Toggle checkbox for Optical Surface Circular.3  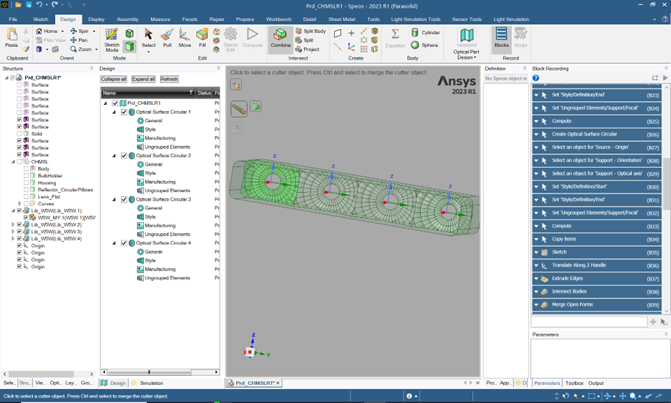[x=124, y=199]
